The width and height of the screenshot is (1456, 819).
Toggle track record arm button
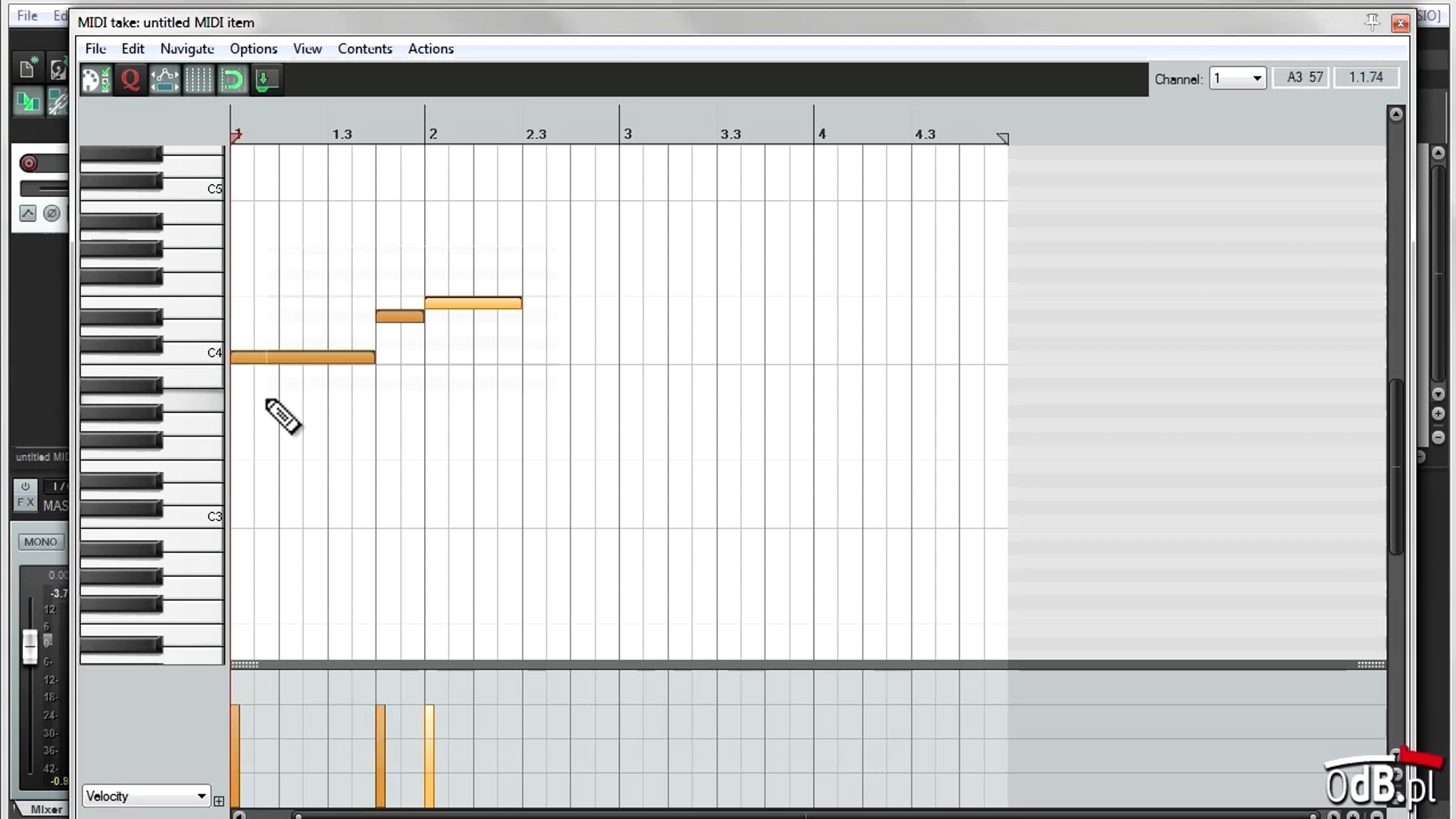pyautogui.click(x=29, y=163)
